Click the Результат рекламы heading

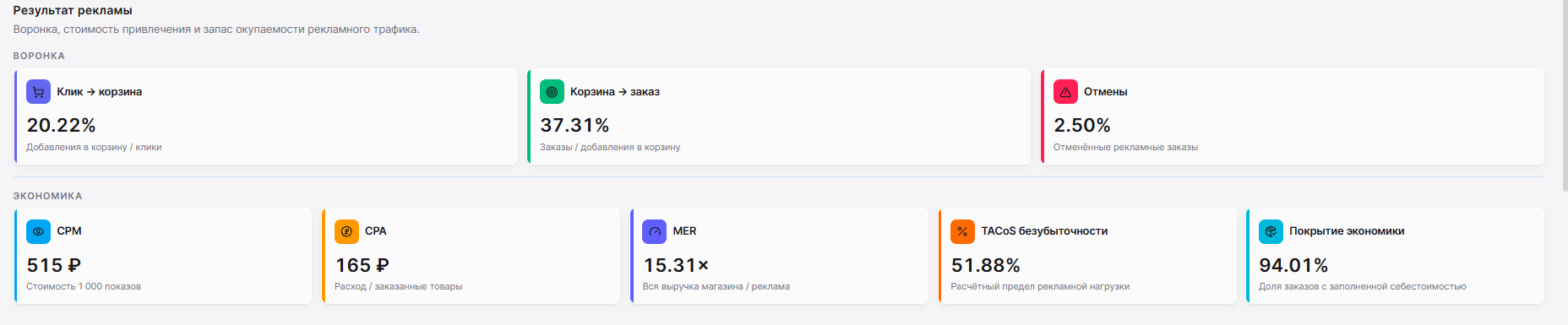(x=73, y=11)
